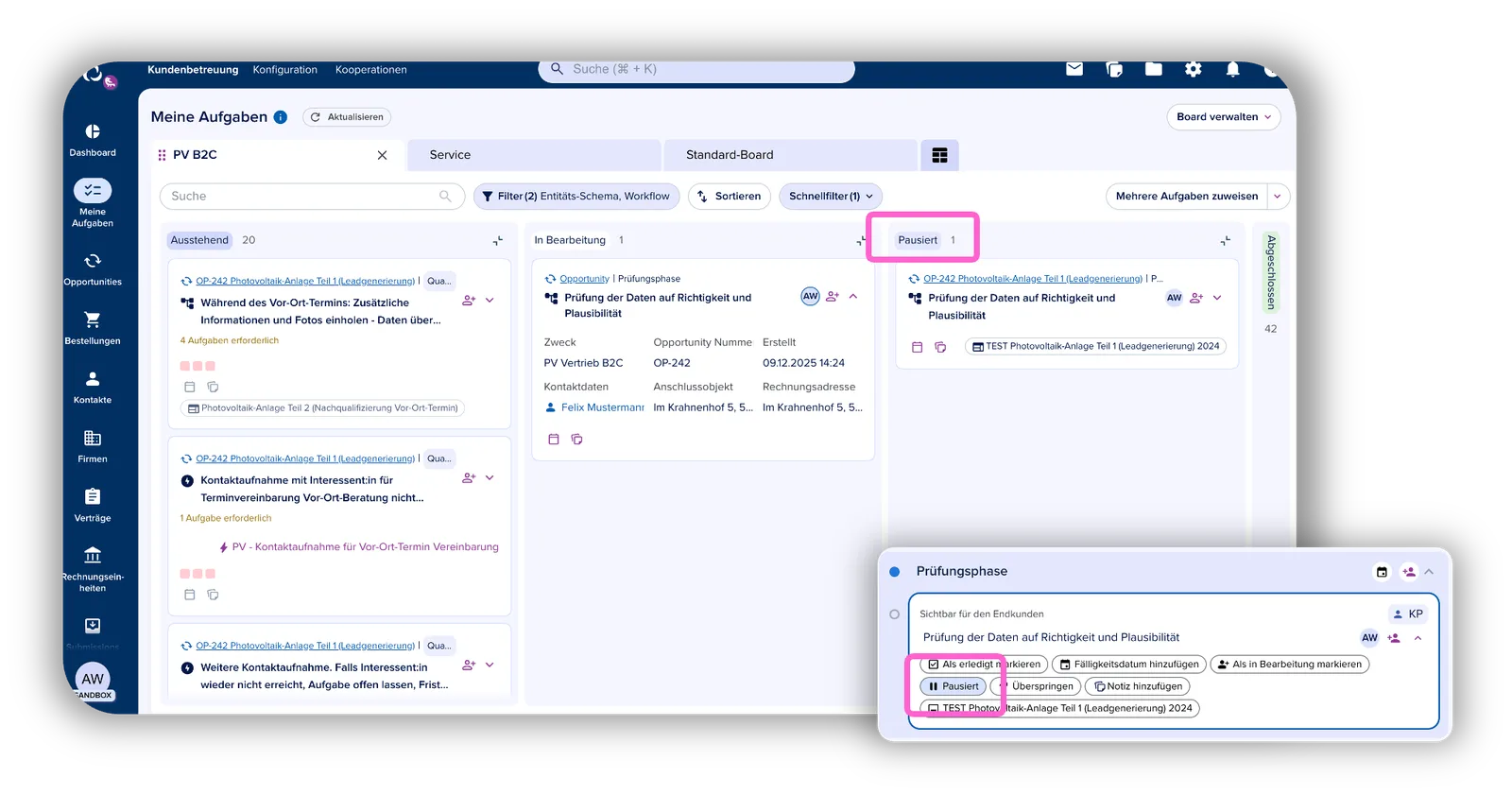Switch to the Service board tab
The width and height of the screenshot is (1512, 795).
click(x=534, y=155)
